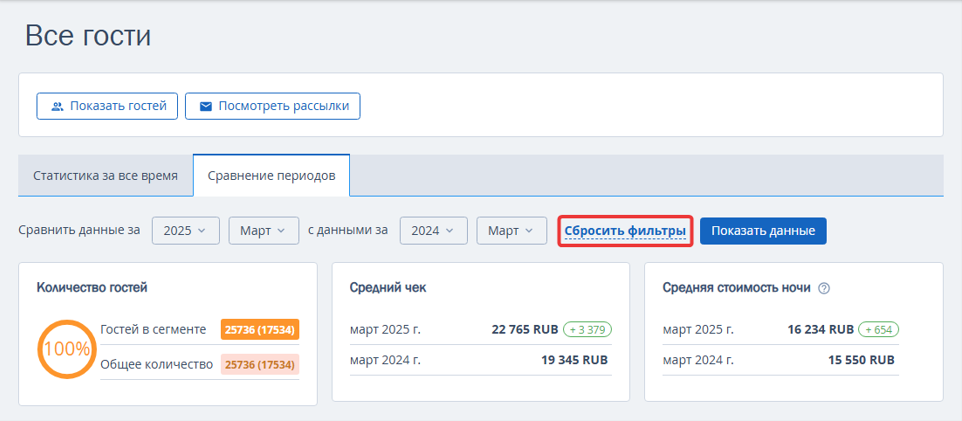Click the Сбросить фильтры link

pyautogui.click(x=625, y=231)
